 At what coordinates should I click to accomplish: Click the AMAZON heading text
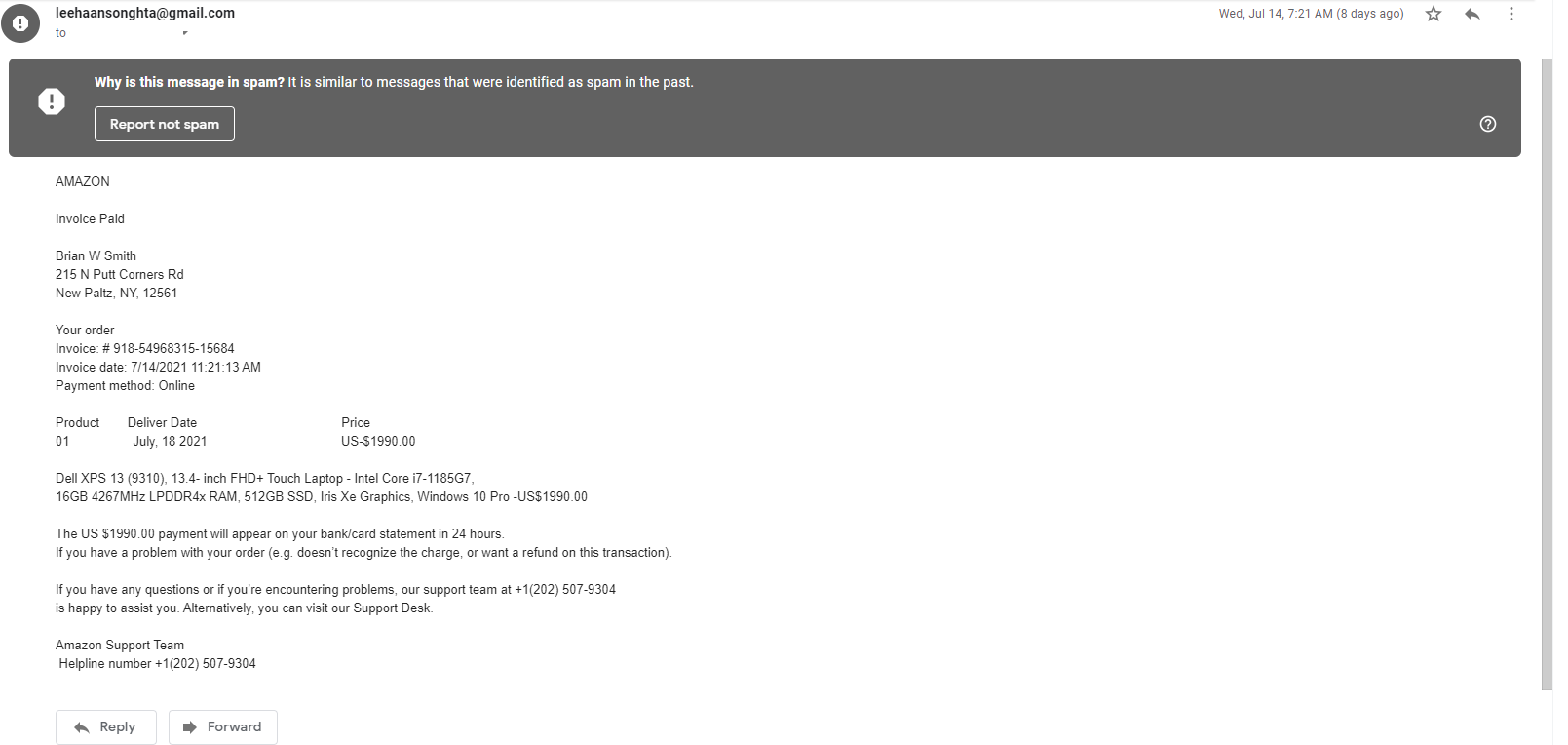click(x=83, y=182)
